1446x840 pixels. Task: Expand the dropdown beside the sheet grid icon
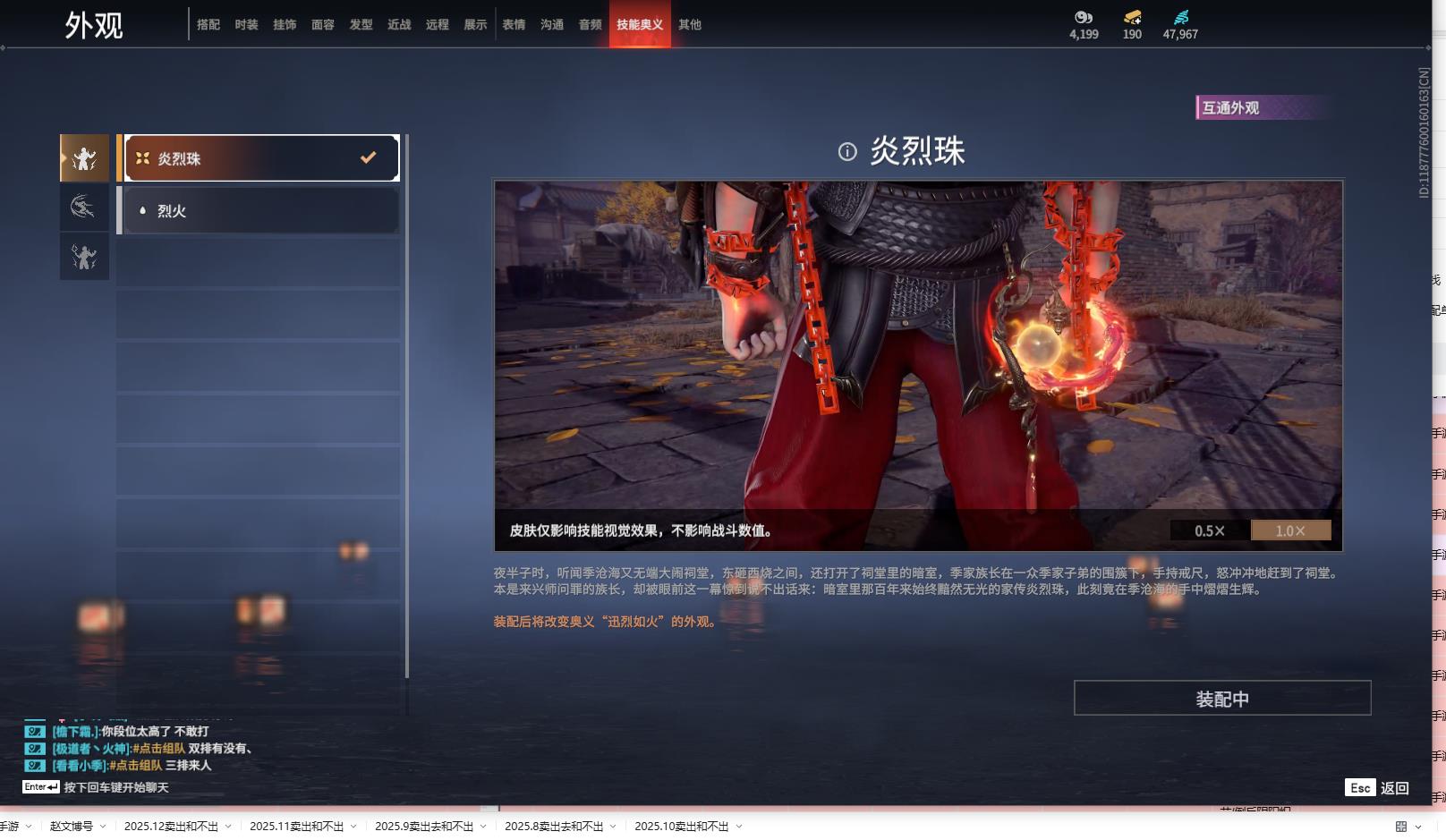pos(1418,827)
